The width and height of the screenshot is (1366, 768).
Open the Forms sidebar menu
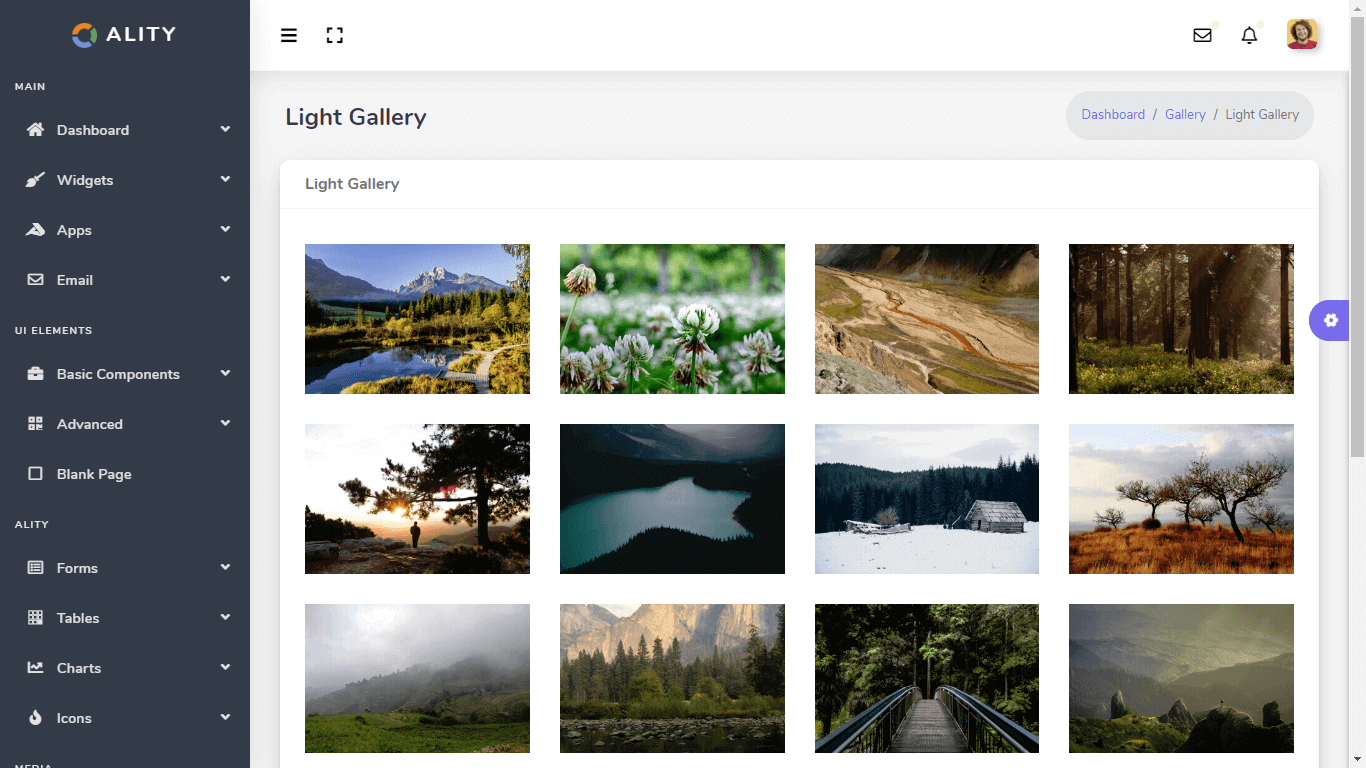(x=77, y=568)
